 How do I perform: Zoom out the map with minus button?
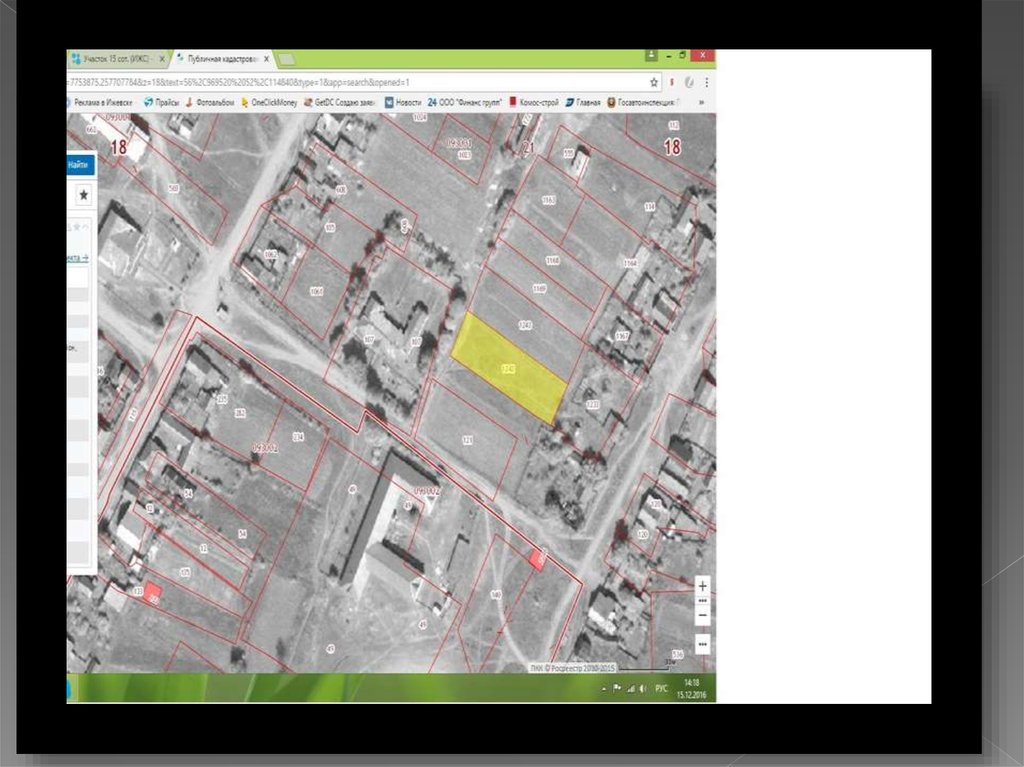702,613
